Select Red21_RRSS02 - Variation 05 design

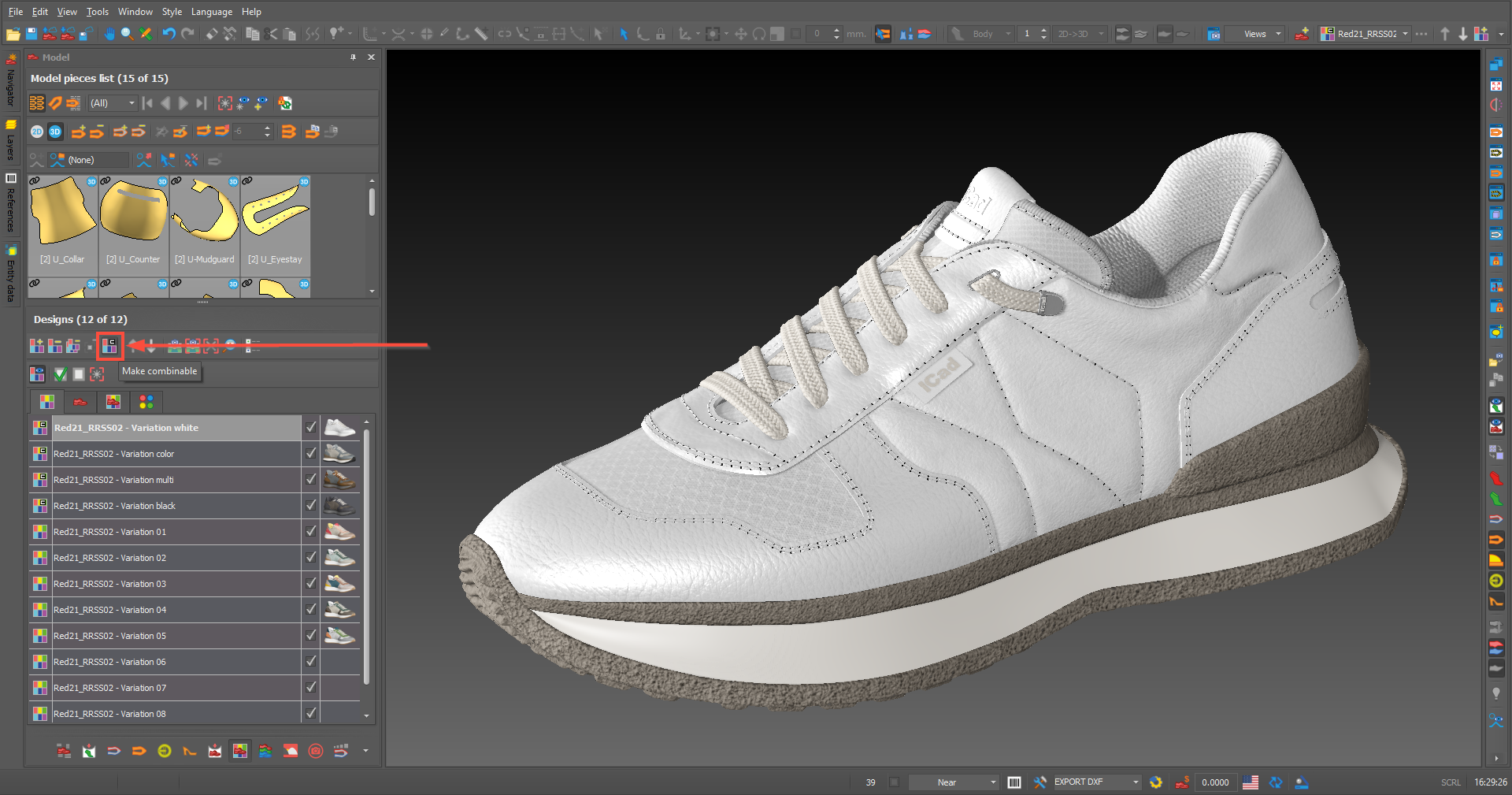click(x=175, y=636)
